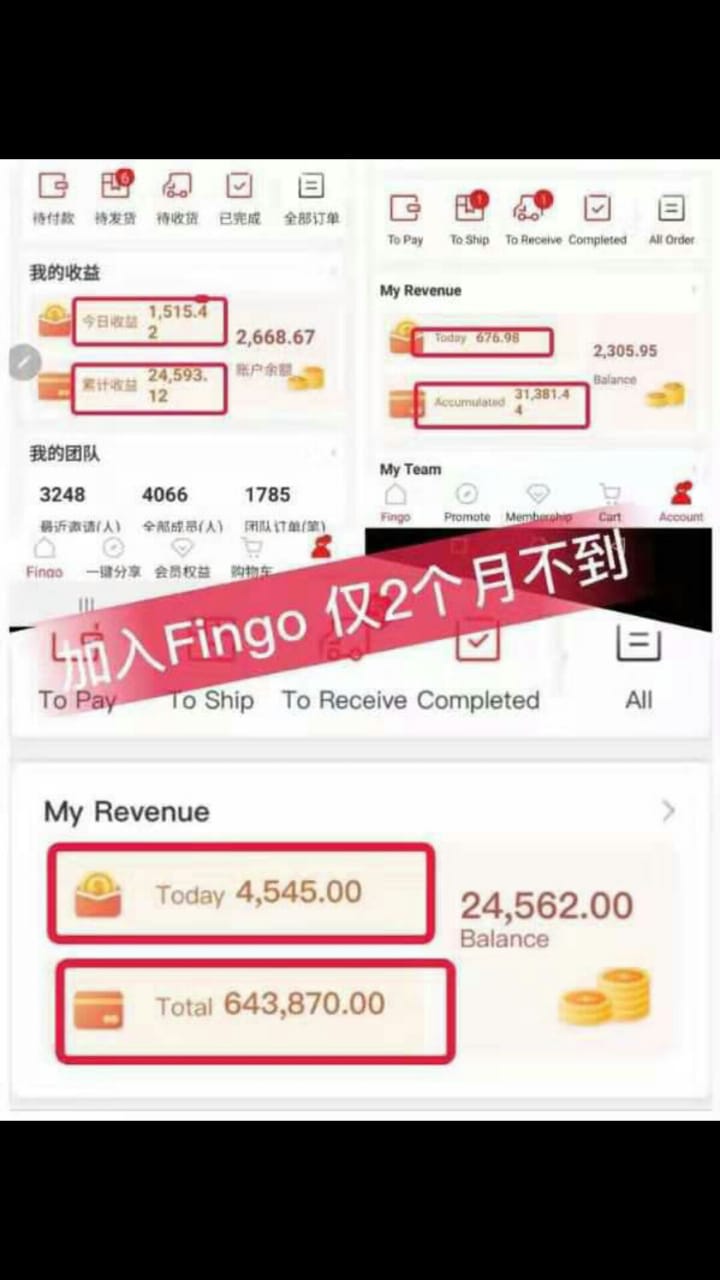The height and width of the screenshot is (1280, 720).
Task: Expand the small My Revenue arrow top right
Action: pyautogui.click(x=693, y=290)
